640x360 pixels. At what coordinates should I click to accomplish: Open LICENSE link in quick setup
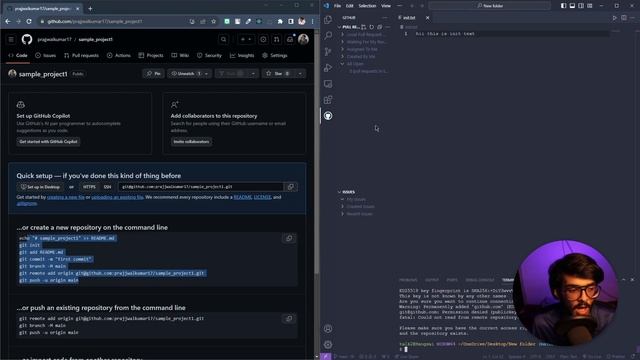pos(262,197)
